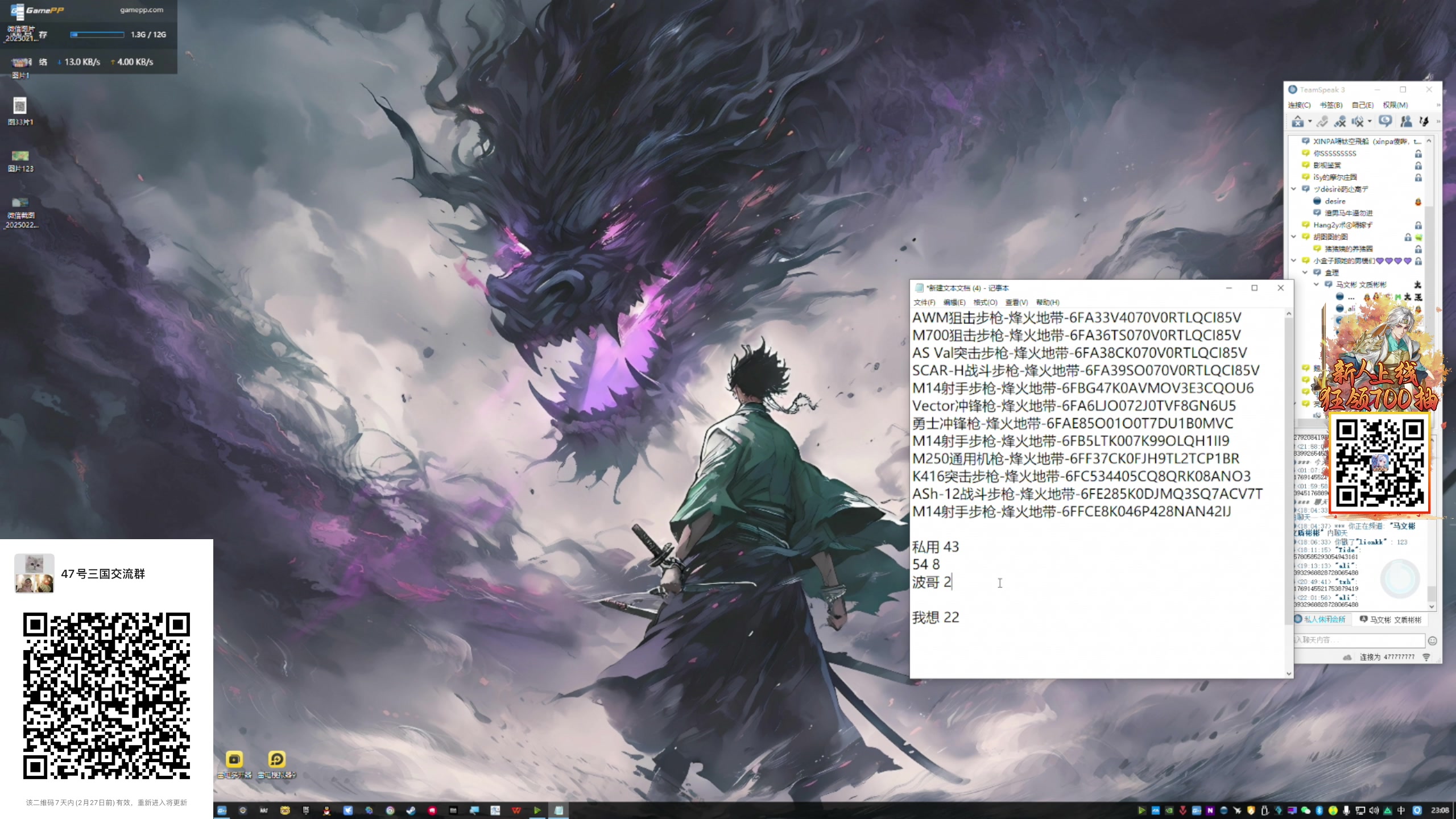
Task: Open the 格式(O) menu in Notepad
Action: click(986, 302)
